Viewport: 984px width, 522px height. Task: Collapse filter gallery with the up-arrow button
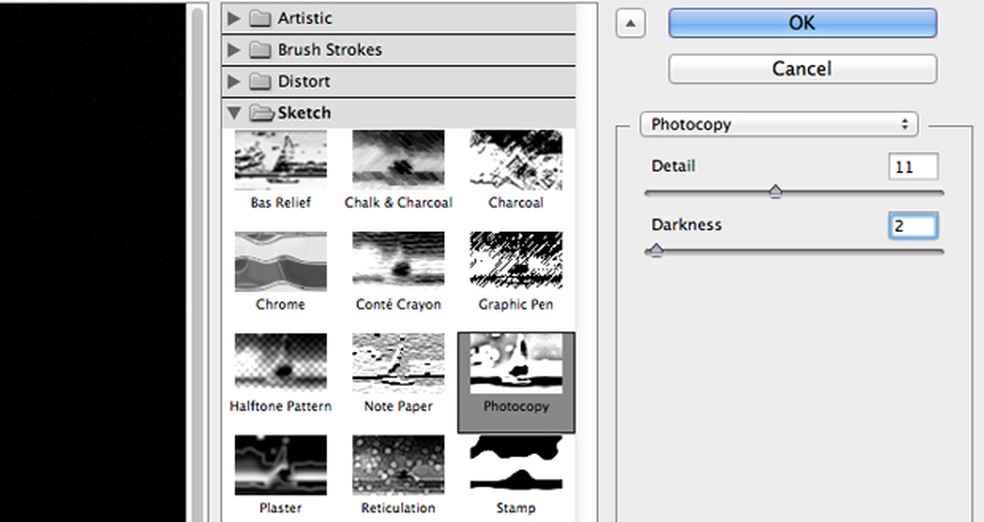point(631,24)
